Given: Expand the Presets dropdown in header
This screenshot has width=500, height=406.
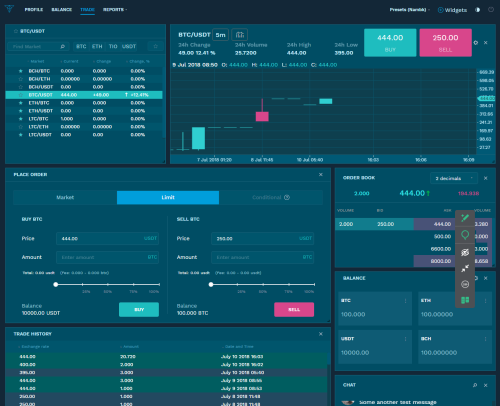Looking at the screenshot, I should click(x=410, y=10).
